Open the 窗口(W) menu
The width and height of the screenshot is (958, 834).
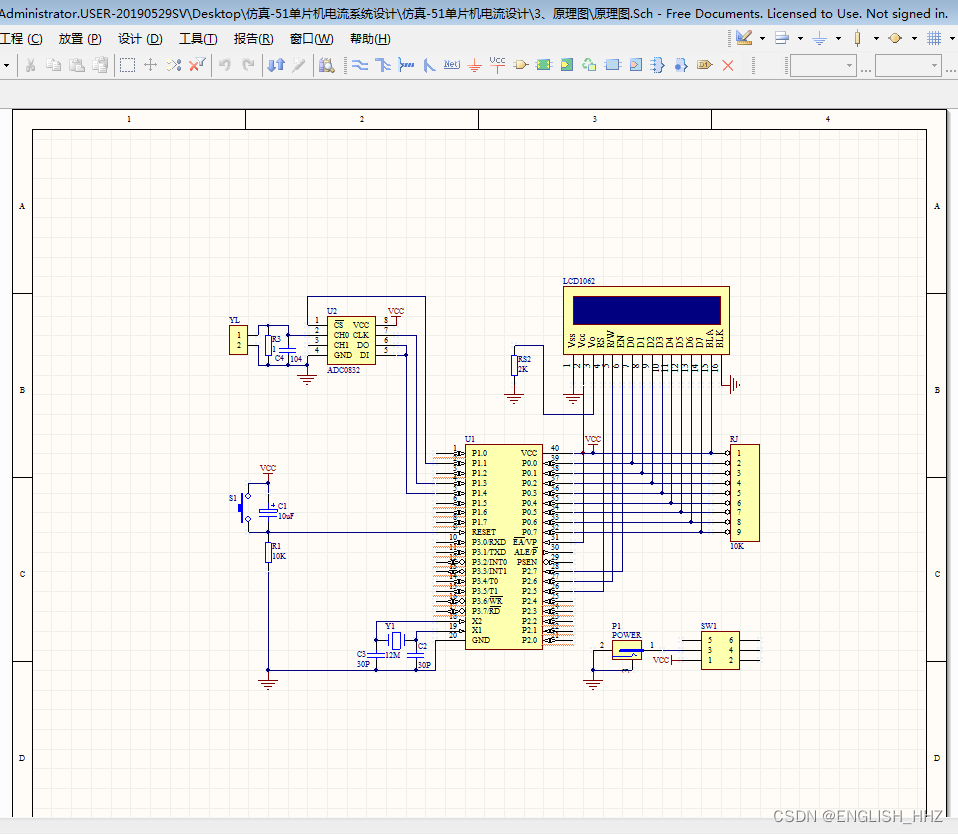(x=312, y=38)
